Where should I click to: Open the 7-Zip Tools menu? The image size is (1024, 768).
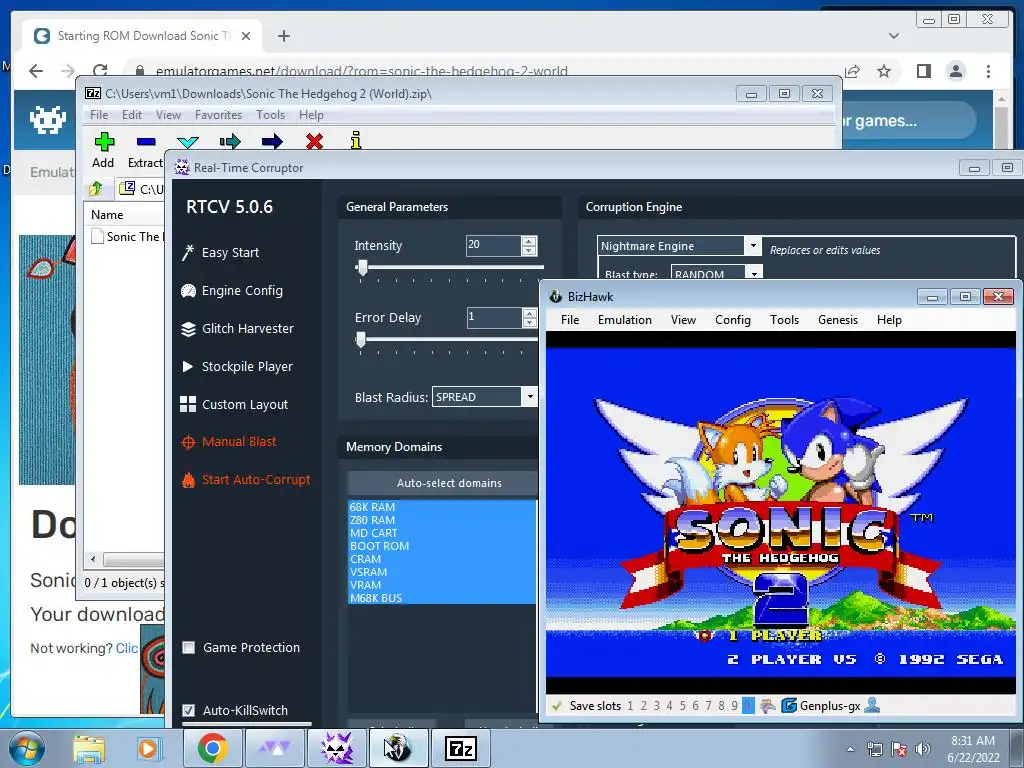click(x=270, y=115)
